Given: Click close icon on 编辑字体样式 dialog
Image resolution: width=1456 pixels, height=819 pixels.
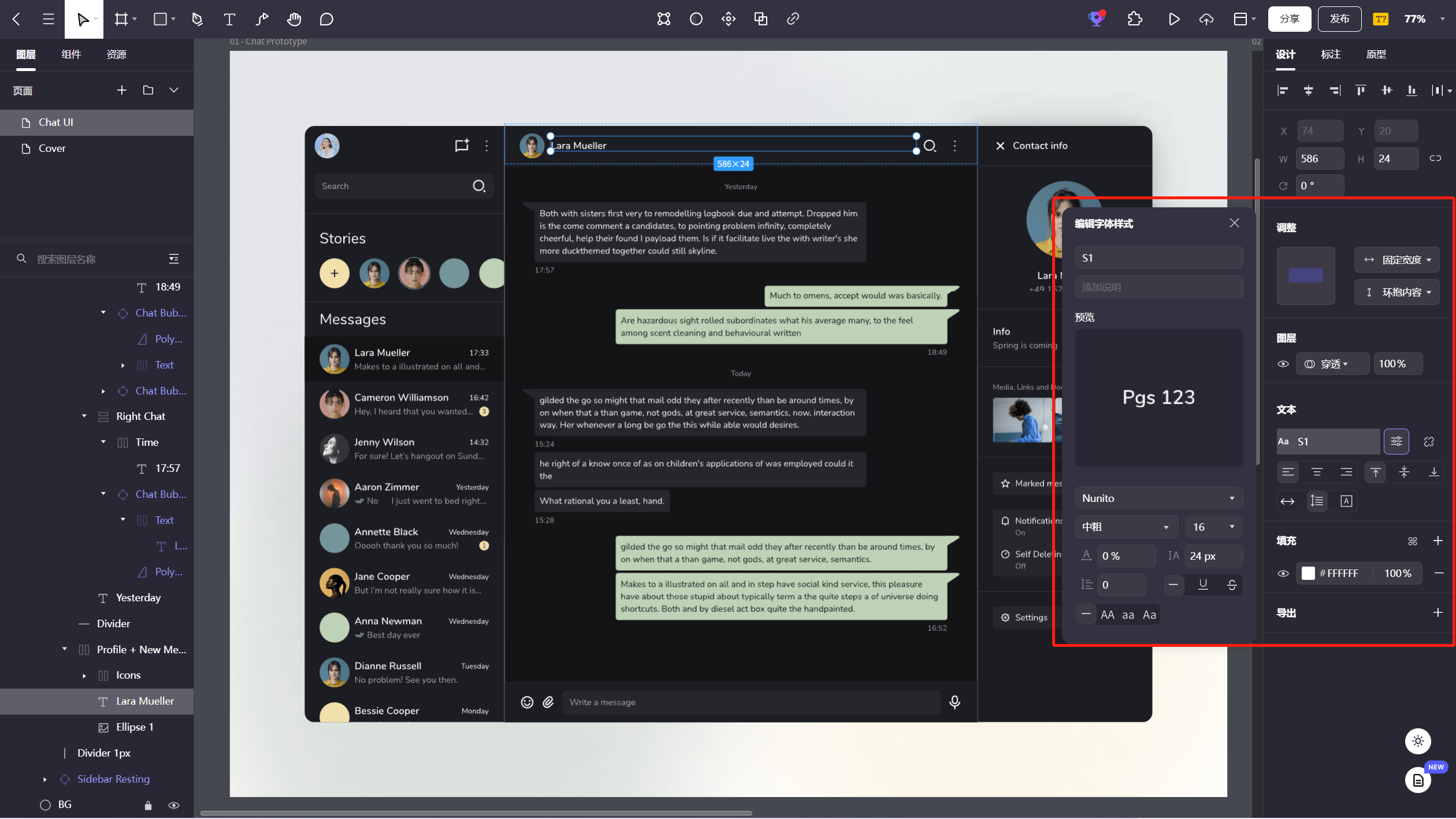Looking at the screenshot, I should click(x=1234, y=222).
